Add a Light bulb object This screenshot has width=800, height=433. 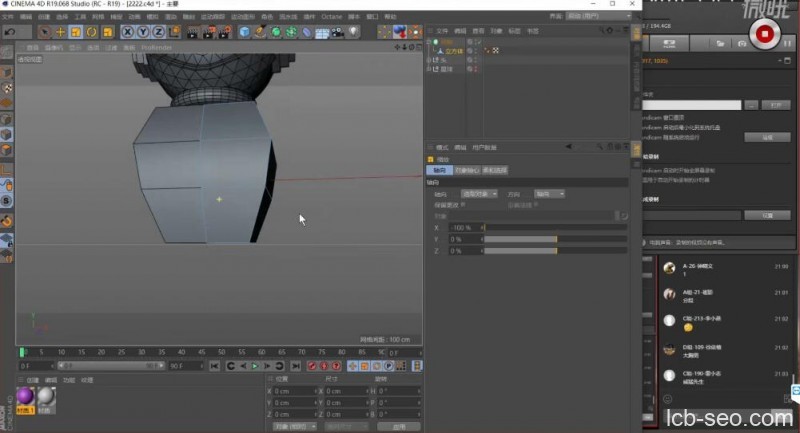click(353, 32)
